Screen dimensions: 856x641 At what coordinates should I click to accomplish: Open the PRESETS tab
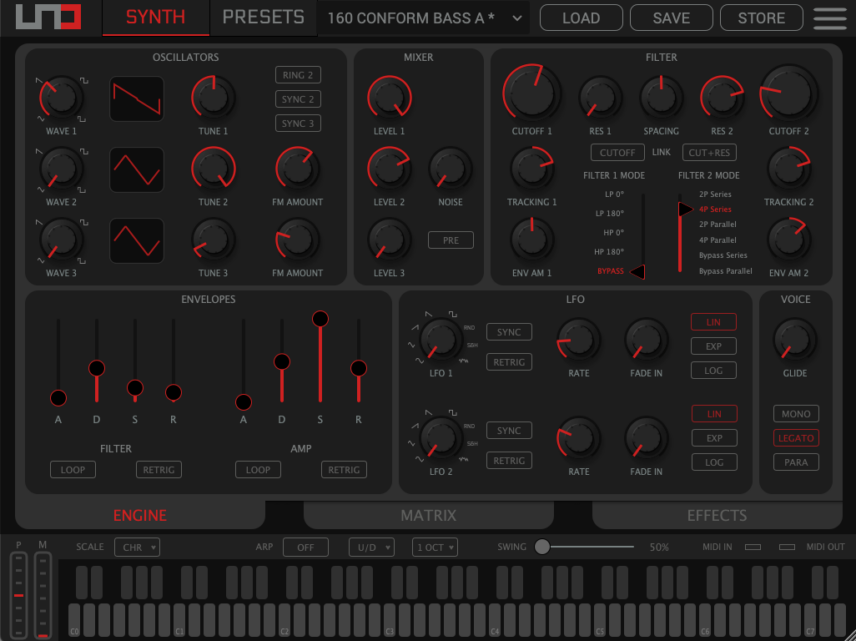(263, 18)
